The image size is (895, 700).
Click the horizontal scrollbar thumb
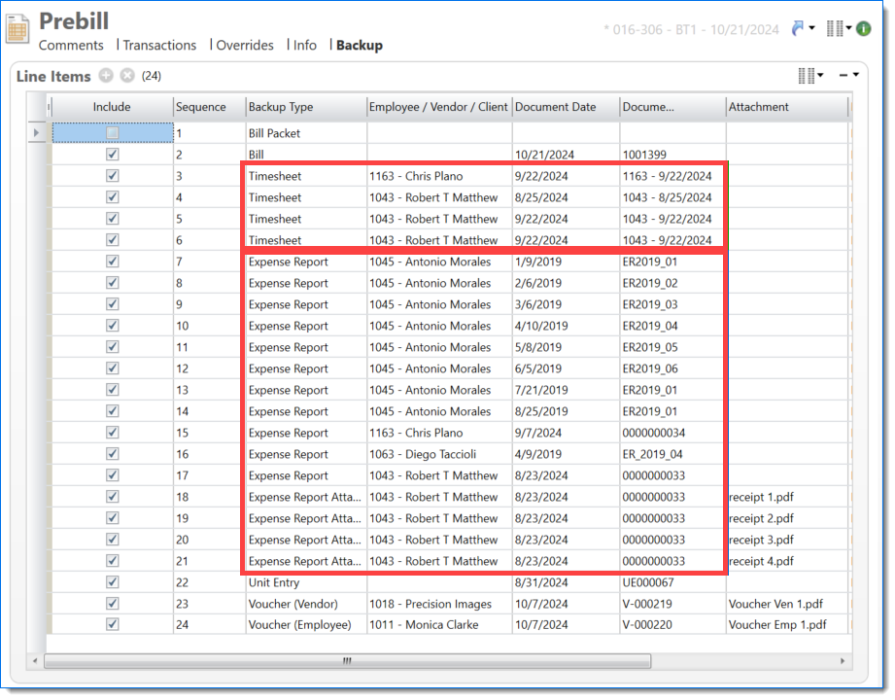(x=347, y=661)
